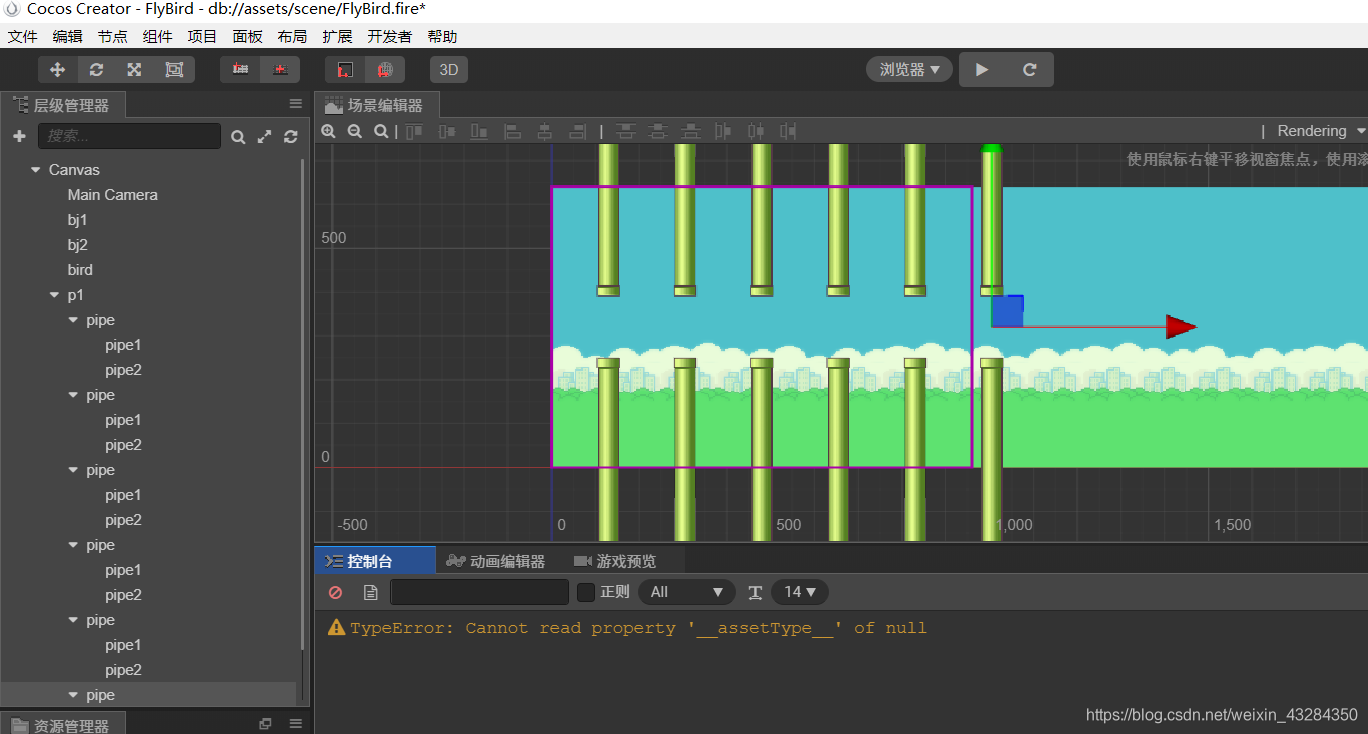Open the 帮助 menu
1368x734 pixels.
tap(442, 36)
